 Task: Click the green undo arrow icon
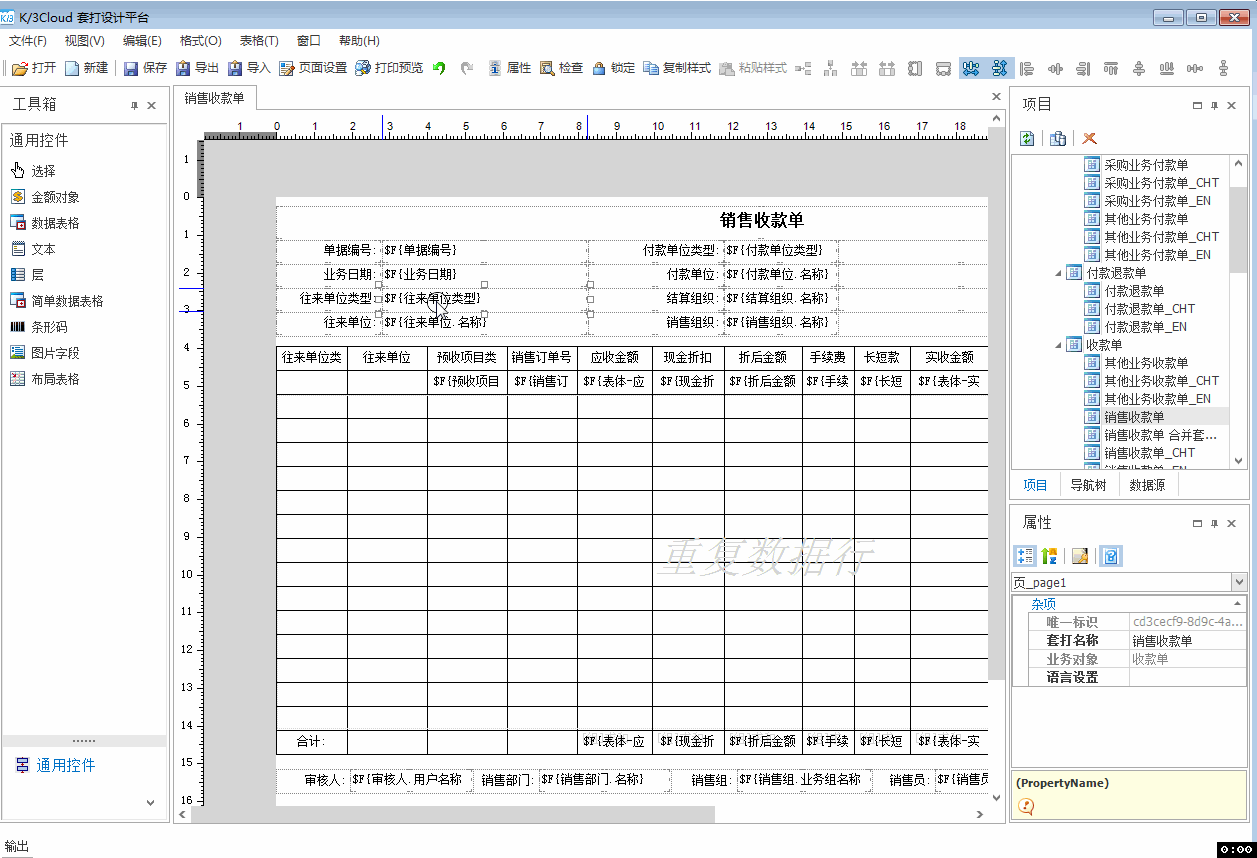[439, 68]
